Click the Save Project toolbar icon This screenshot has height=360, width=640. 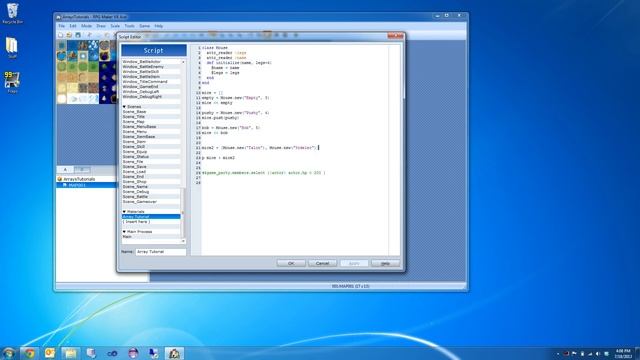(78, 35)
